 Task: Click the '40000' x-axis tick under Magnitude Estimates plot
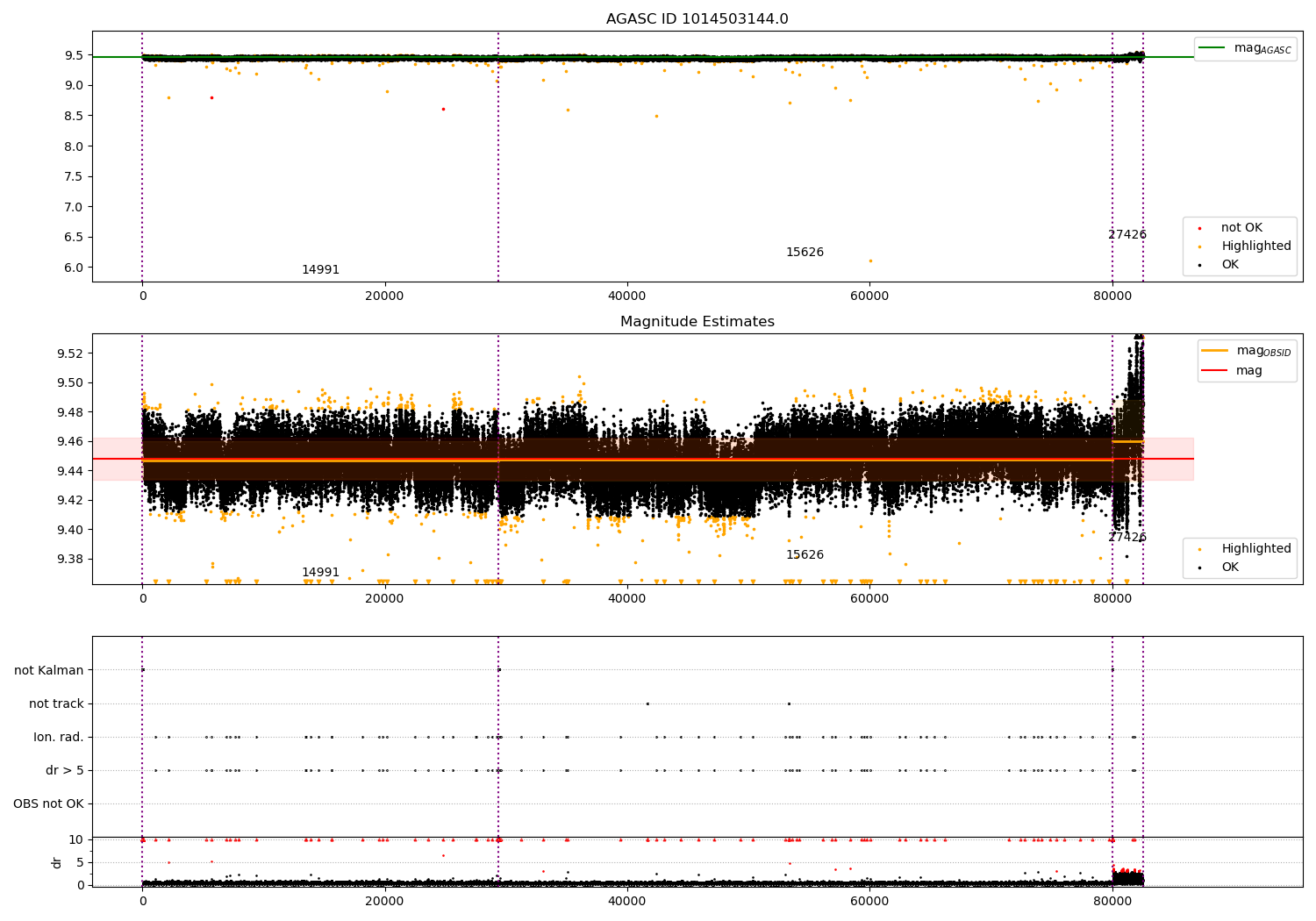(x=627, y=599)
